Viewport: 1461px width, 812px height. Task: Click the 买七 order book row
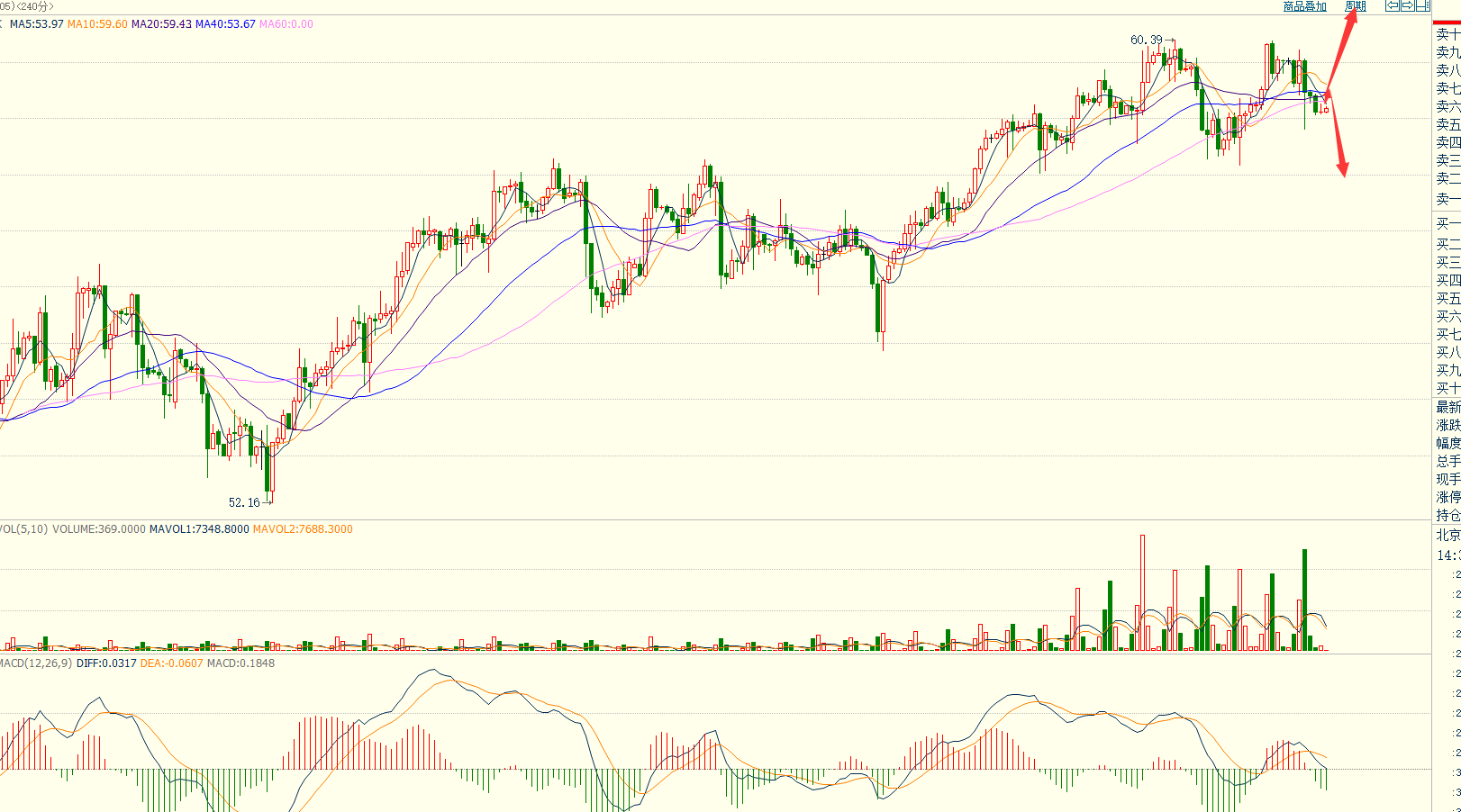[x=1447, y=334]
